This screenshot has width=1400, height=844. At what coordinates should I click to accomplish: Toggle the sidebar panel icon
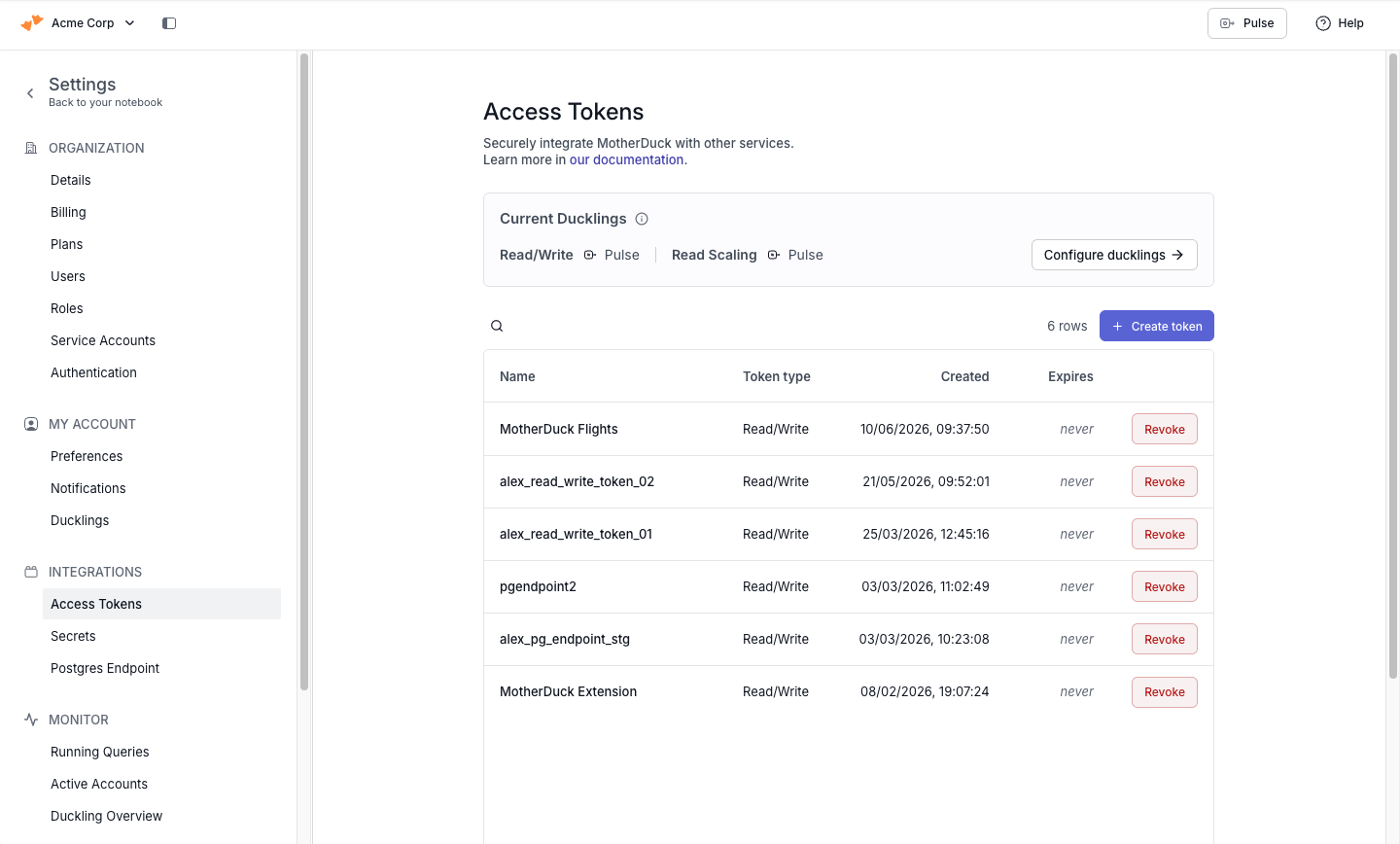tap(169, 23)
